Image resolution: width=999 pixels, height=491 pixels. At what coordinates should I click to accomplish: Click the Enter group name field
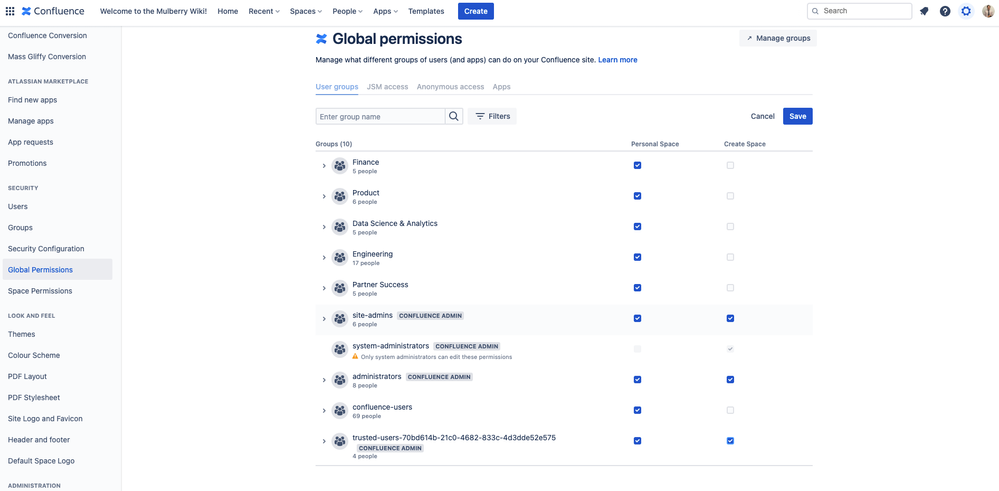(x=380, y=116)
